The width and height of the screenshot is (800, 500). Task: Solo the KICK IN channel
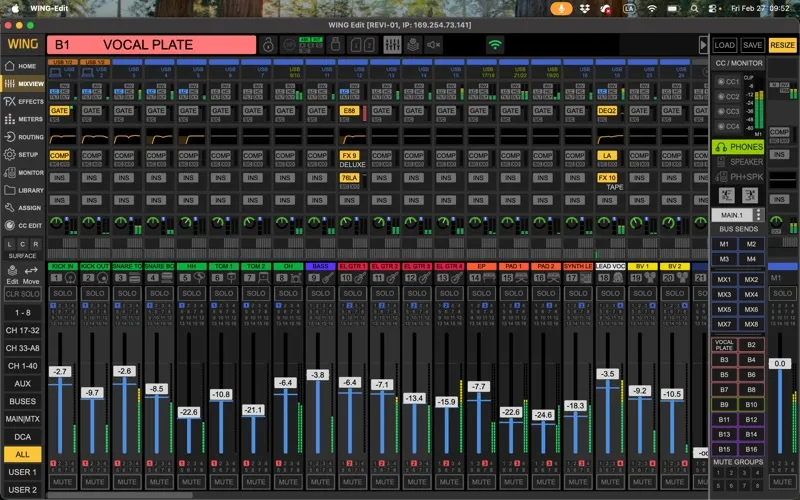[63, 293]
